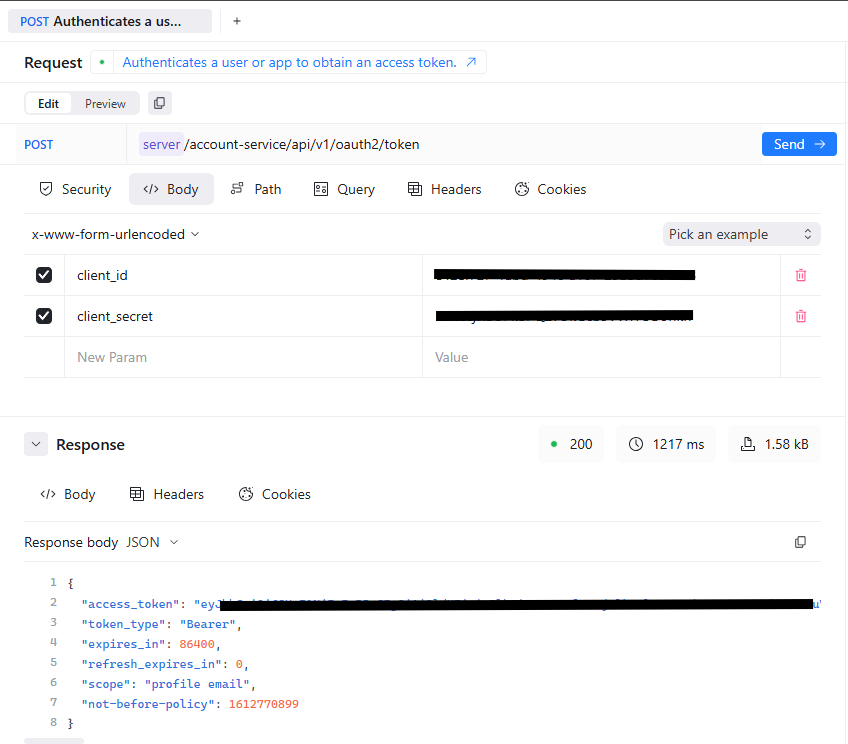Click the 1.58 kB response size
Viewport: 848px width, 744px height.
774,444
